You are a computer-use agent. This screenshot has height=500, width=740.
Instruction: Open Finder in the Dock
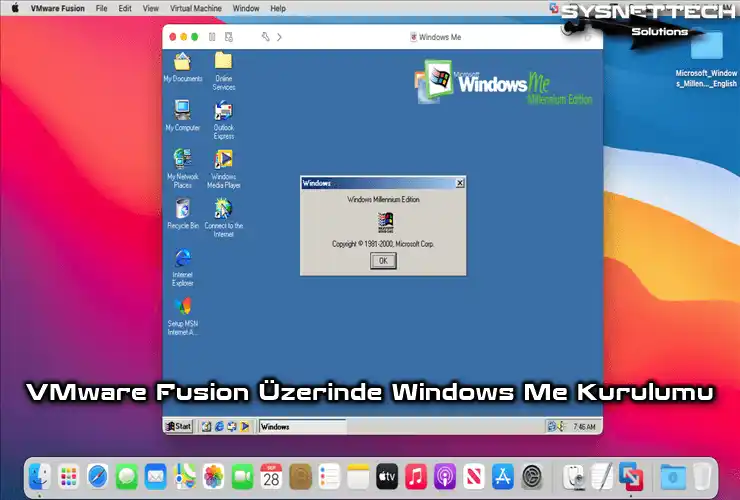point(40,476)
